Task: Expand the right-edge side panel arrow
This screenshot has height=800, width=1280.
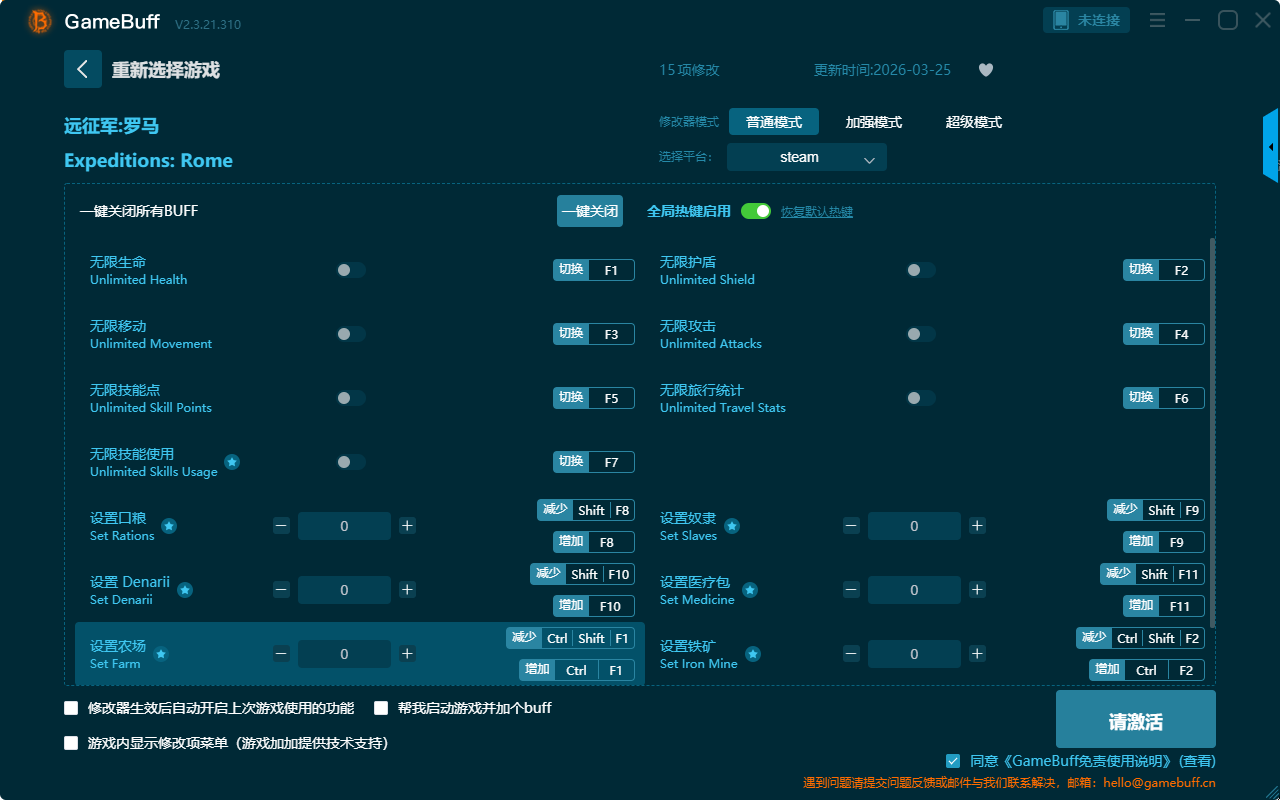Action: 1271,146
